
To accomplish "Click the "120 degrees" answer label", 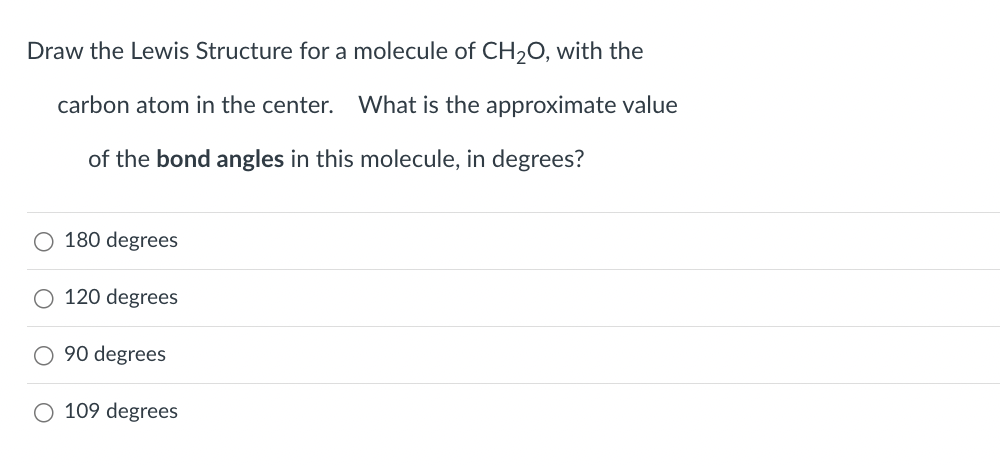I will point(121,297).
